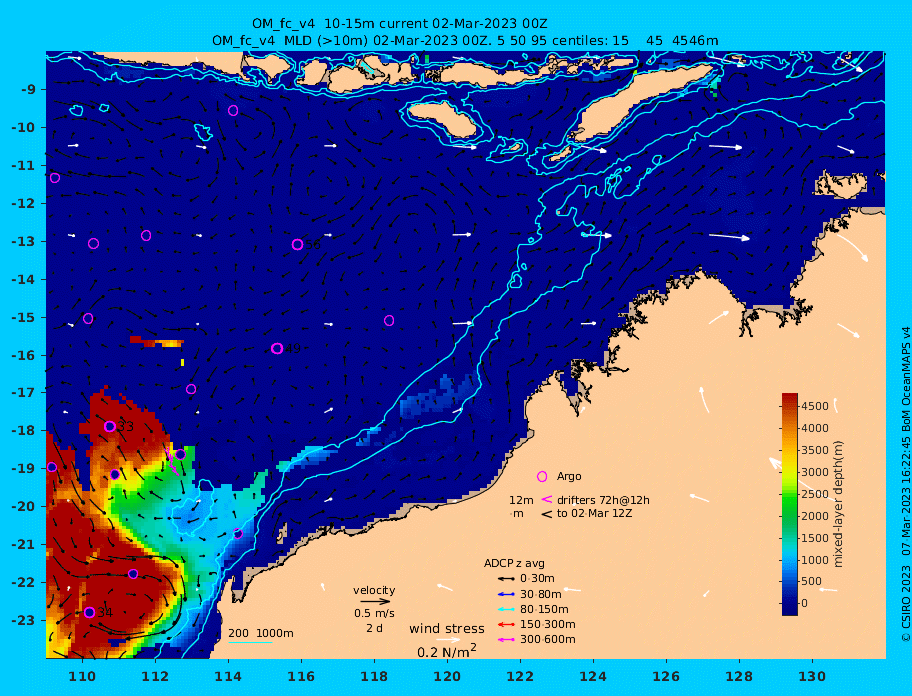The width and height of the screenshot is (912, 696).
Task: Click the '0.5 m/s' velocity value
Action: point(374,613)
